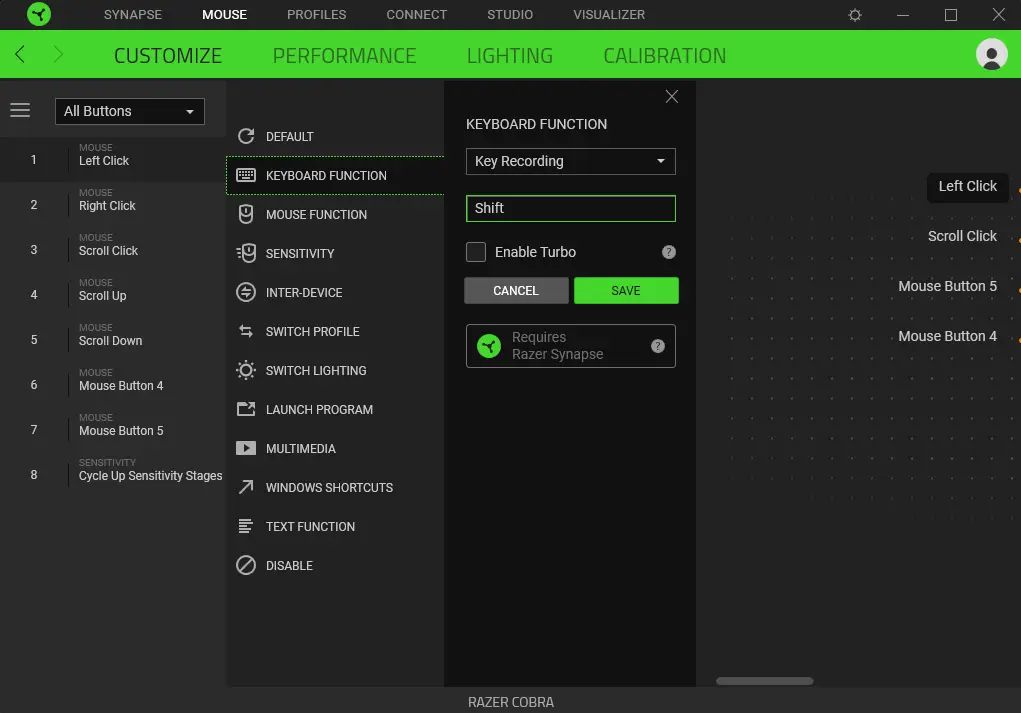This screenshot has height=713, width=1021.
Task: Go back with the left arrow icon
Action: coord(20,54)
